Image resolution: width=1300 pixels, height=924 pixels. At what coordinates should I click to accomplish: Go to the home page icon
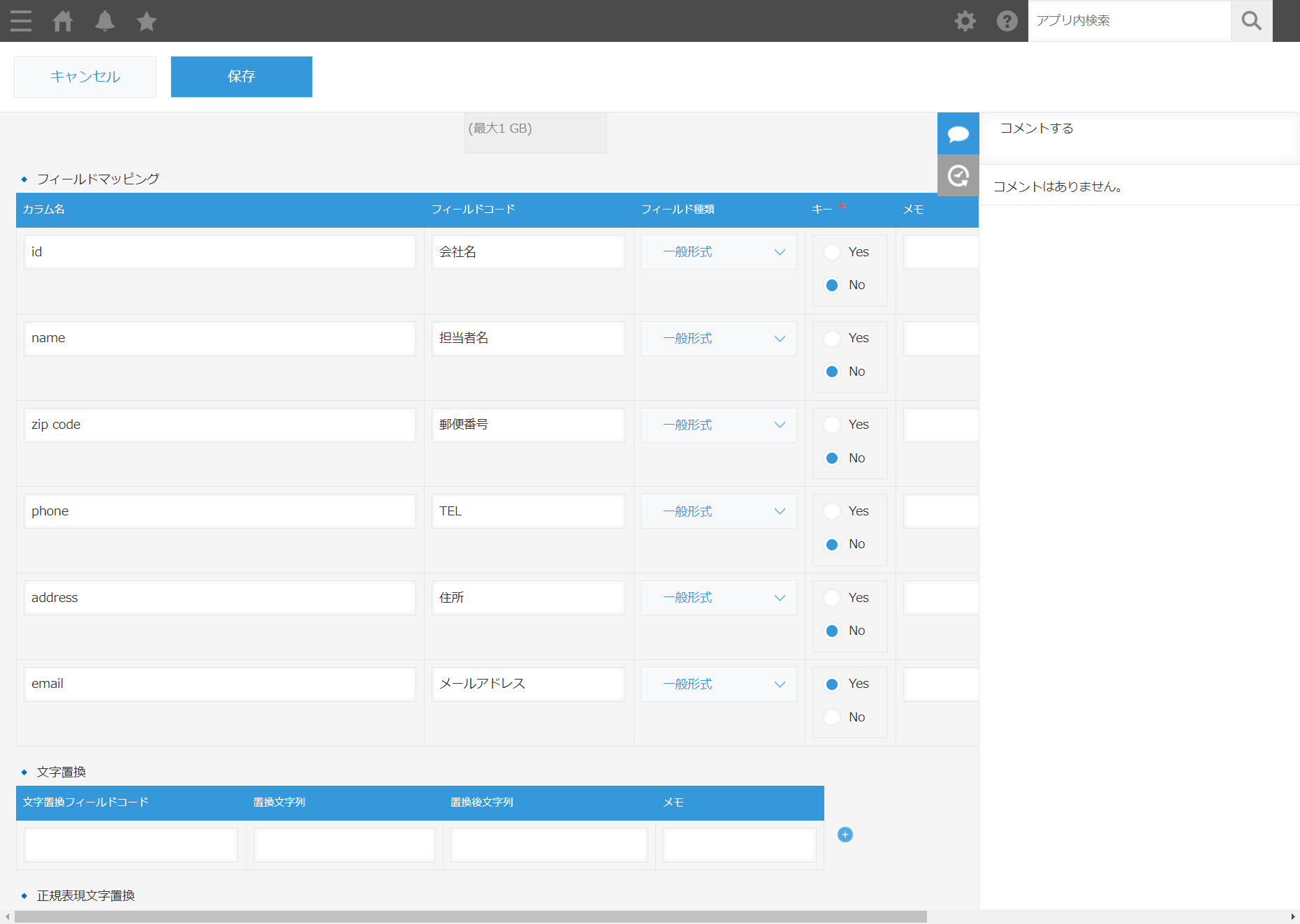click(x=63, y=21)
